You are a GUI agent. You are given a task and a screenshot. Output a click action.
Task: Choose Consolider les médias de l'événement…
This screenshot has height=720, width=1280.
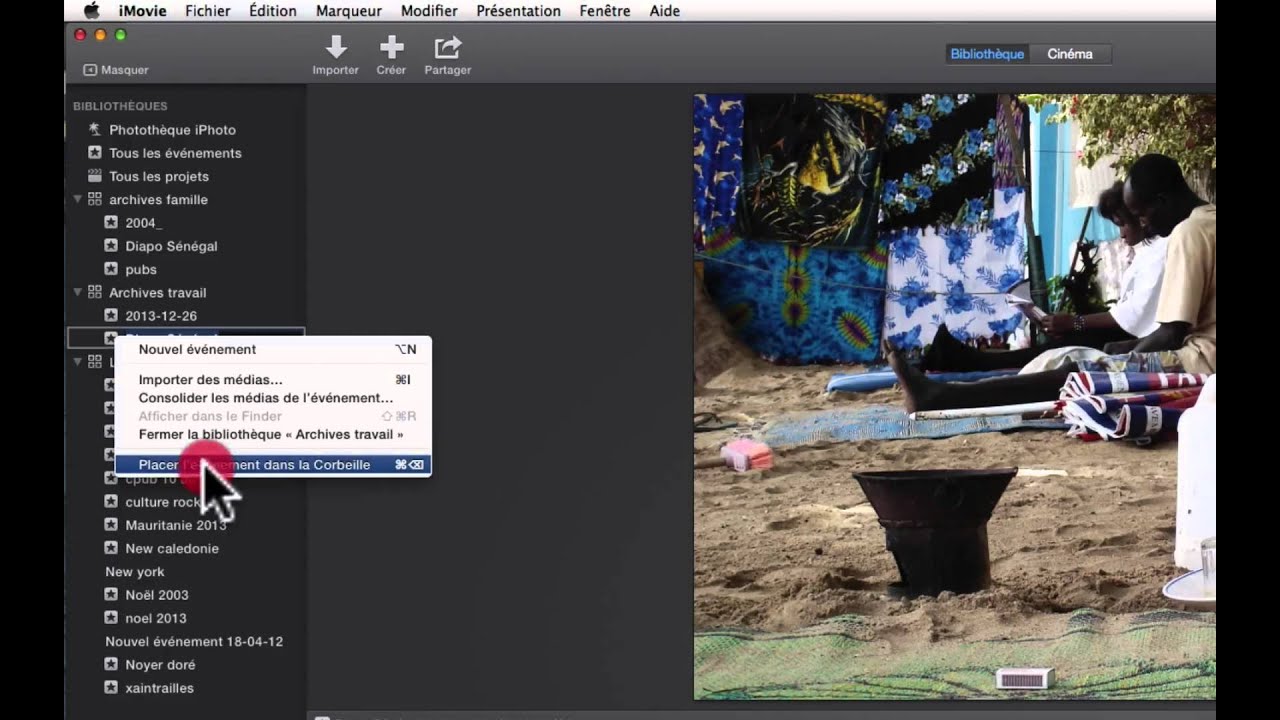(x=273, y=398)
